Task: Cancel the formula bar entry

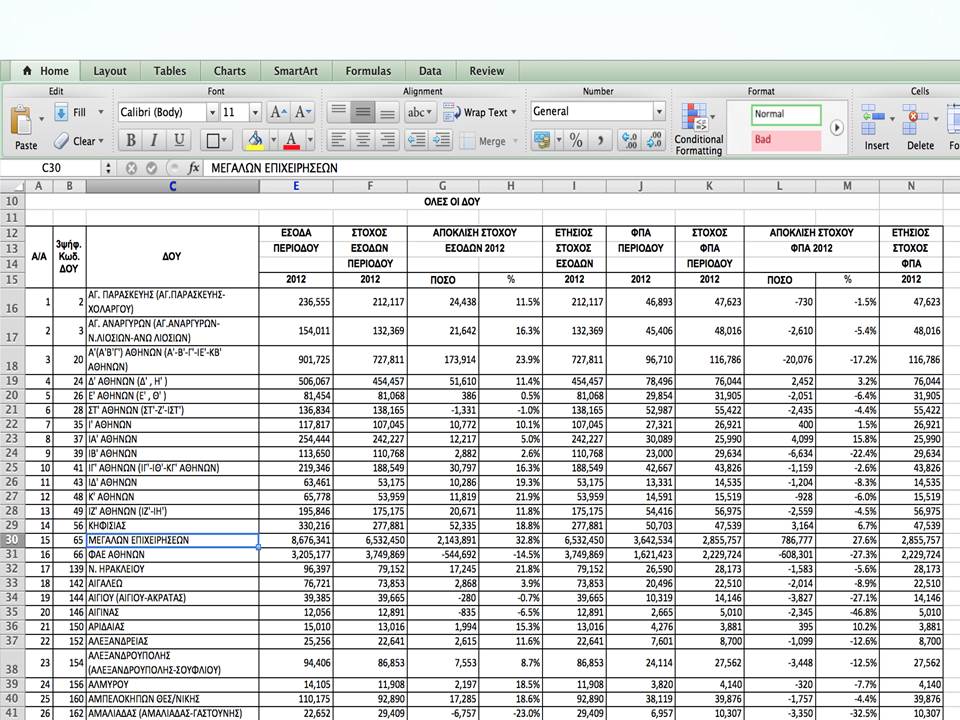Action: (x=131, y=168)
